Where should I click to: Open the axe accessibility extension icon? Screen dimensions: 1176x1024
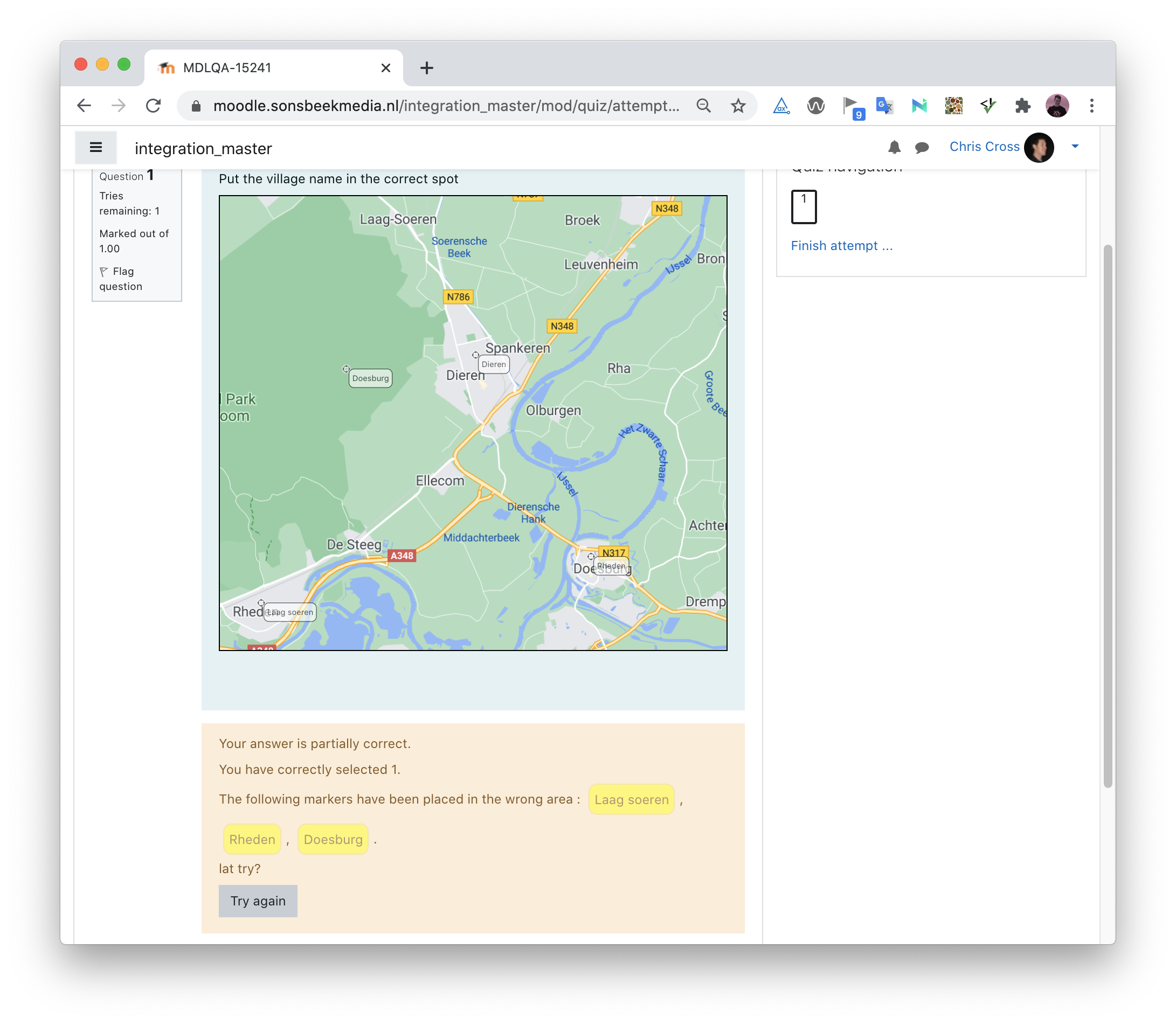[781, 106]
